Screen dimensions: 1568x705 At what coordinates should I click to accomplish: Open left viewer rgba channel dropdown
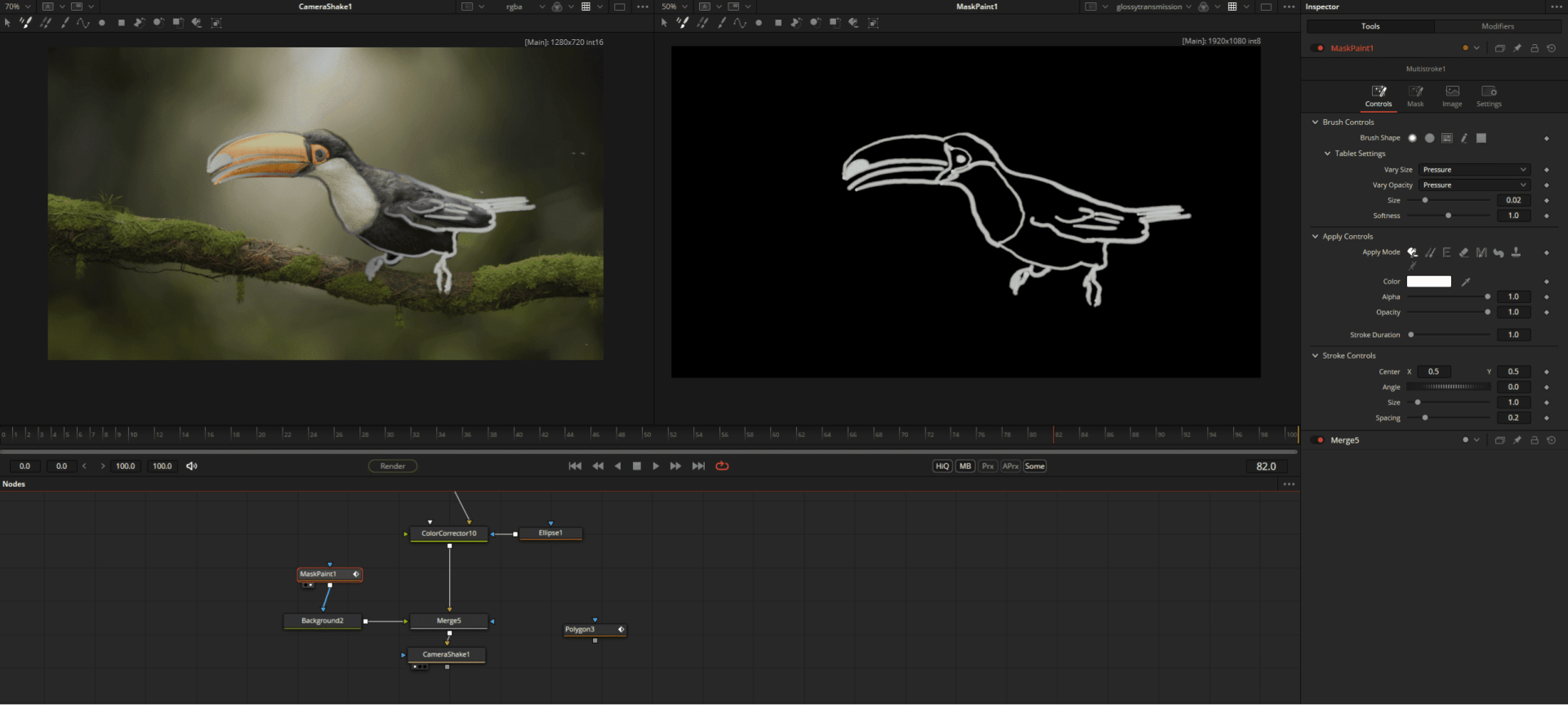pos(525,7)
